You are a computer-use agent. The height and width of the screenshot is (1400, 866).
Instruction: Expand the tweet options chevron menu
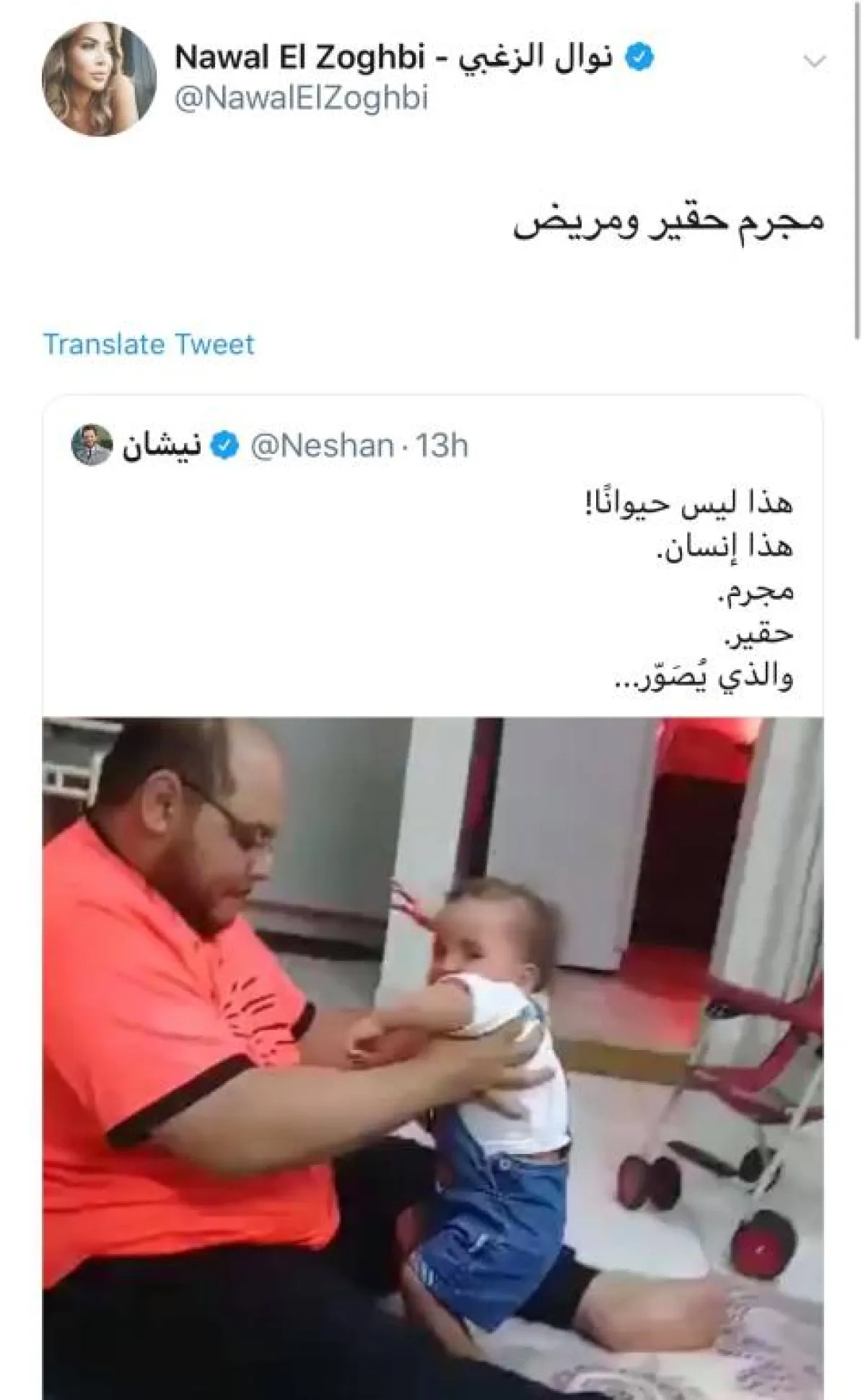point(815,61)
